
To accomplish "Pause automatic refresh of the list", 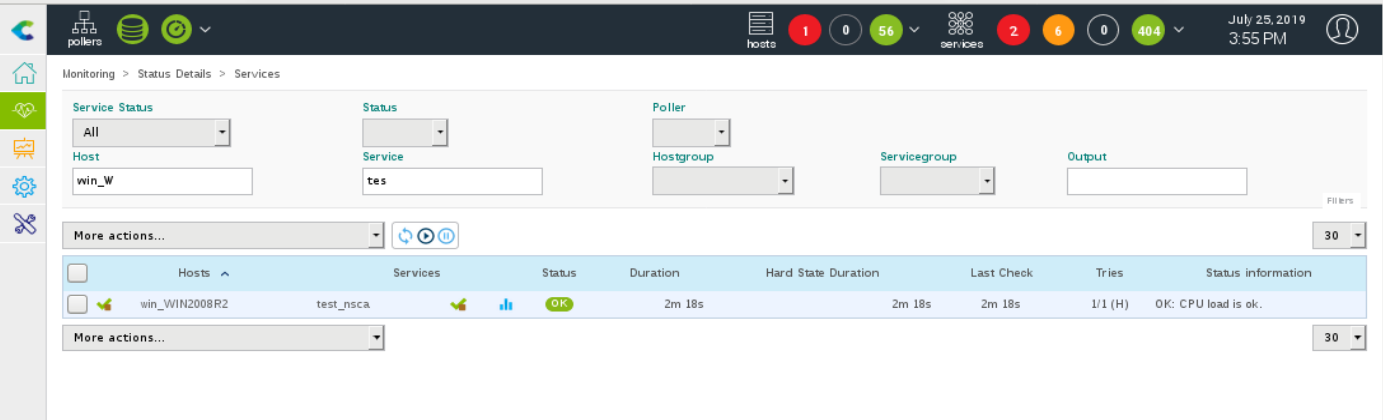I will (x=446, y=236).
